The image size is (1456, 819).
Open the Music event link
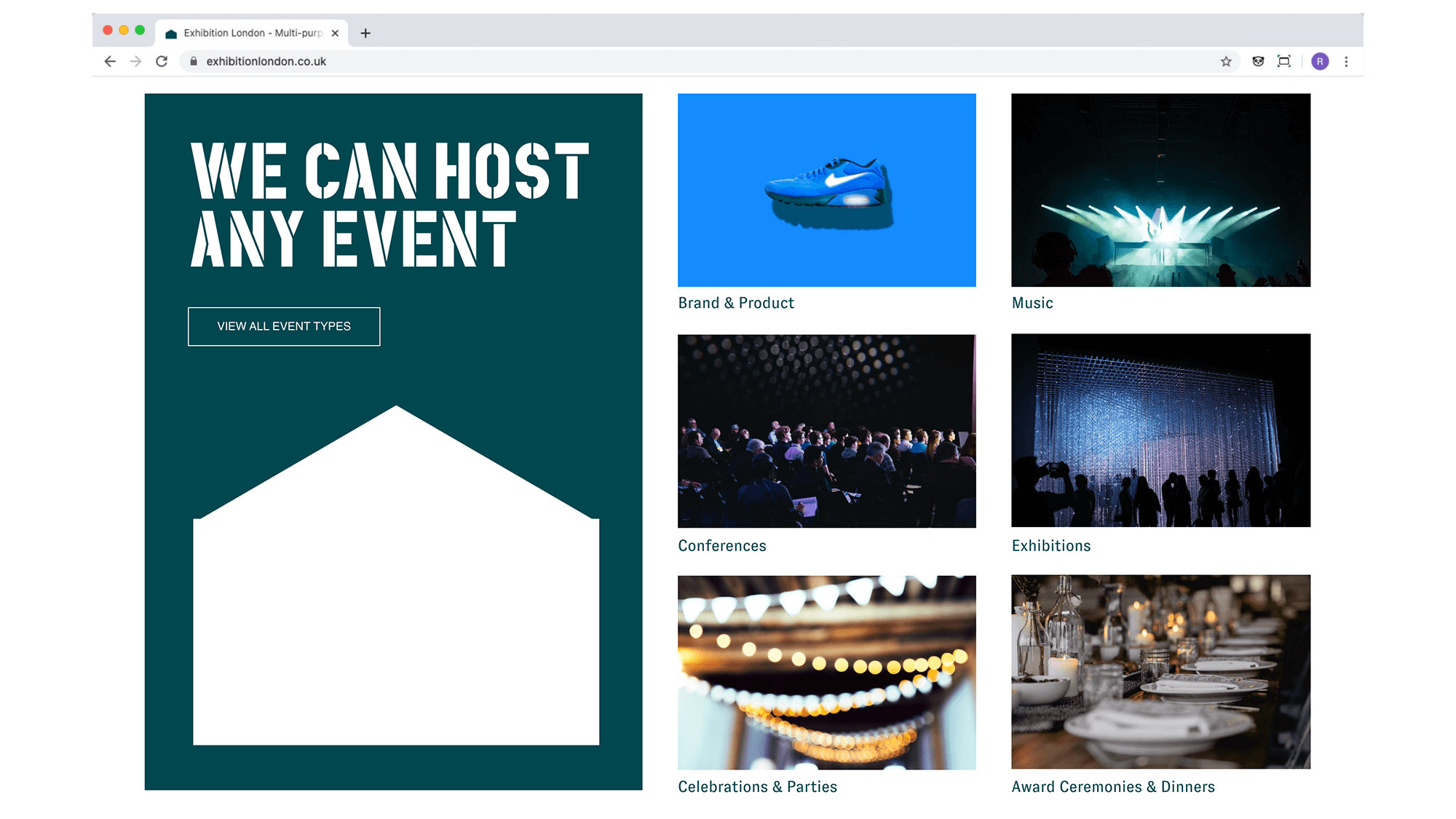click(1032, 303)
